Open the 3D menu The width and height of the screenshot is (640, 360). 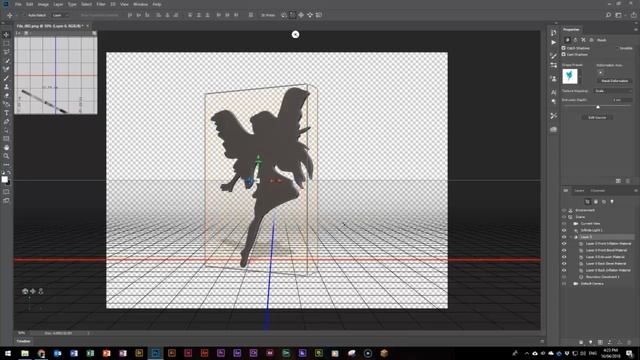[x=113, y=4]
